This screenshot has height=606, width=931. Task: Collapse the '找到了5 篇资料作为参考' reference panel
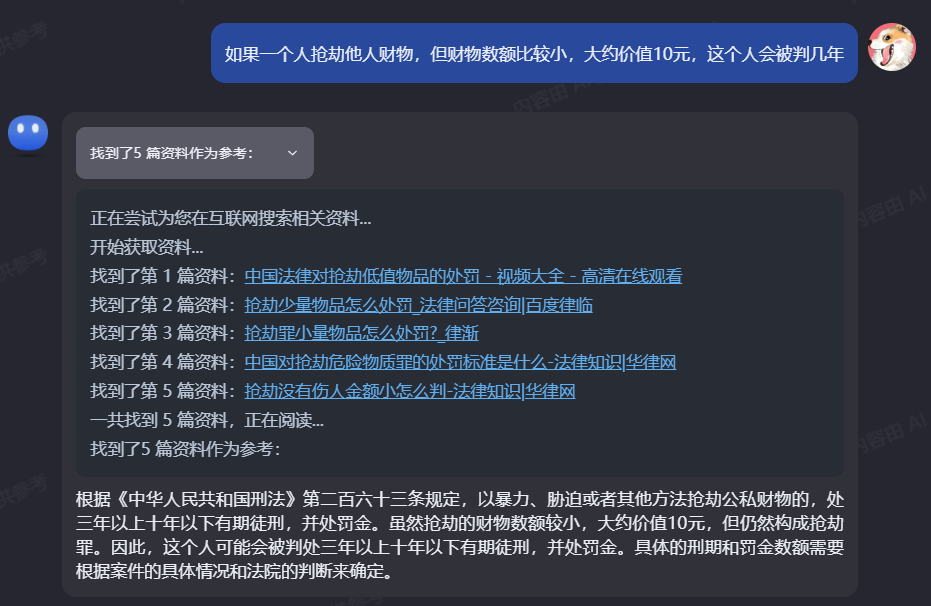click(x=195, y=153)
